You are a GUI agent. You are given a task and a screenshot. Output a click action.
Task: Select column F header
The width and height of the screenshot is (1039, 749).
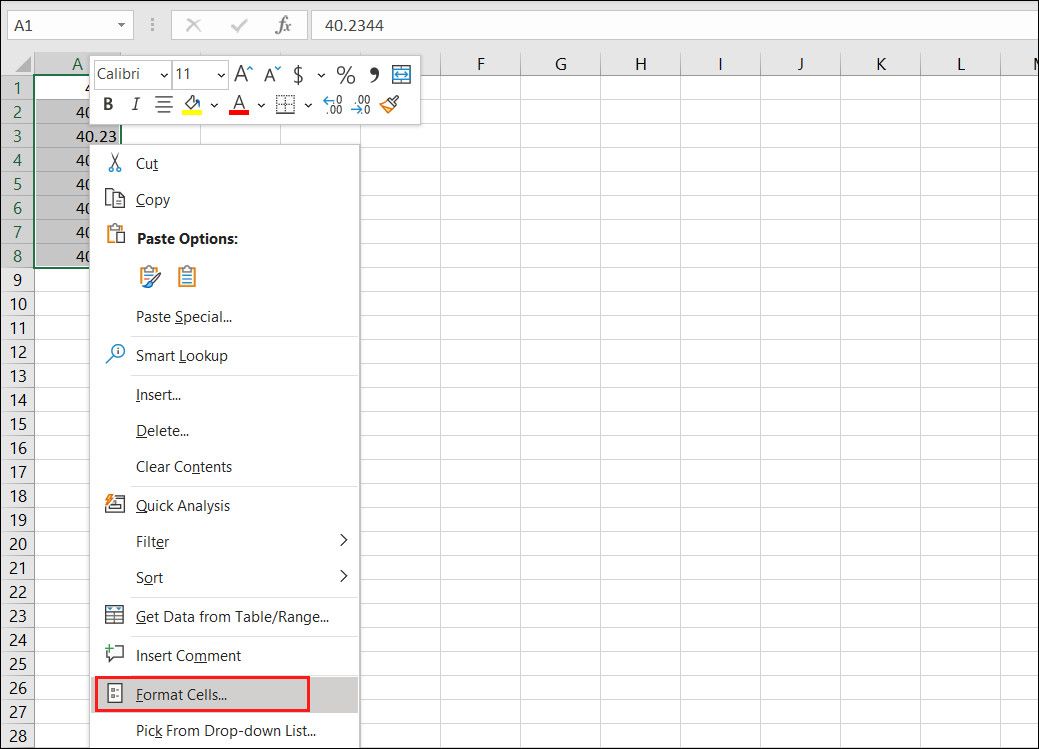pos(480,64)
